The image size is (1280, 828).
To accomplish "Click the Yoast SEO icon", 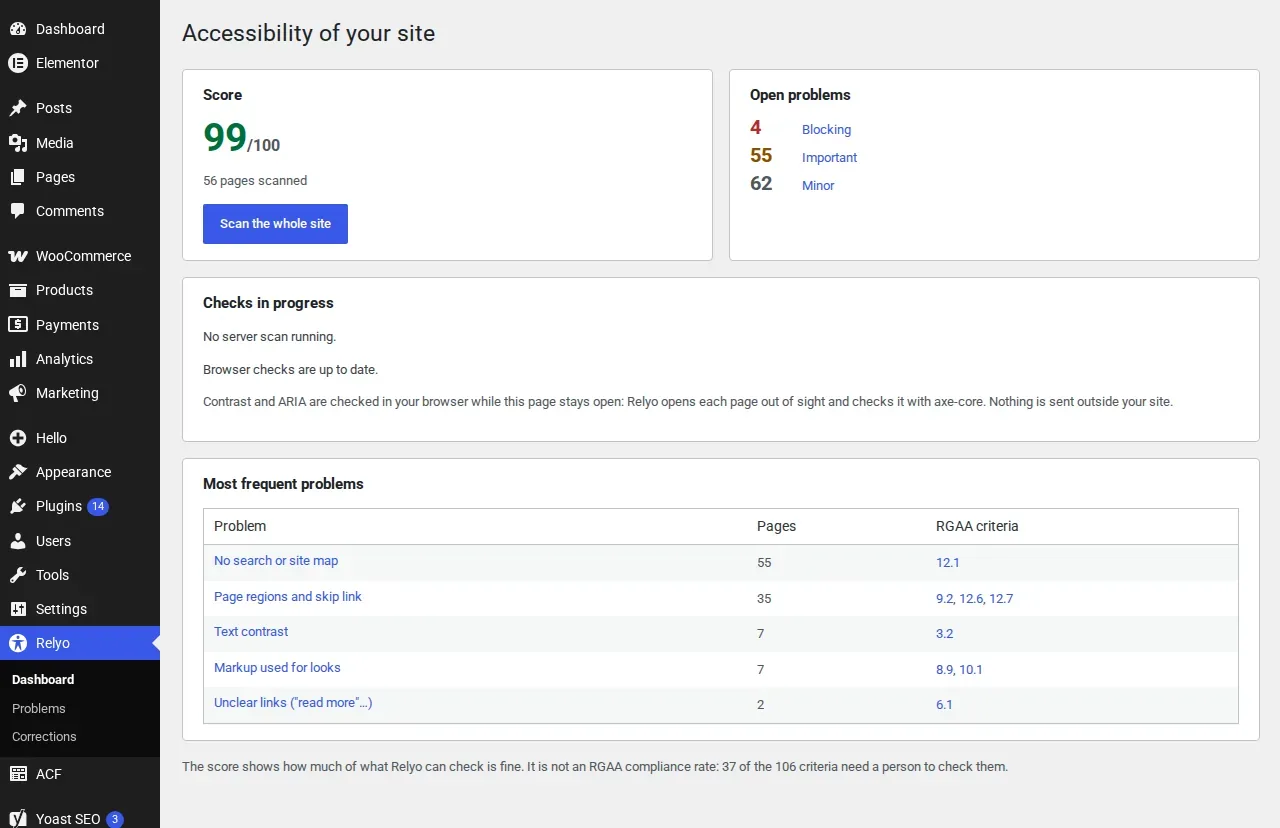I will click(x=18, y=819).
